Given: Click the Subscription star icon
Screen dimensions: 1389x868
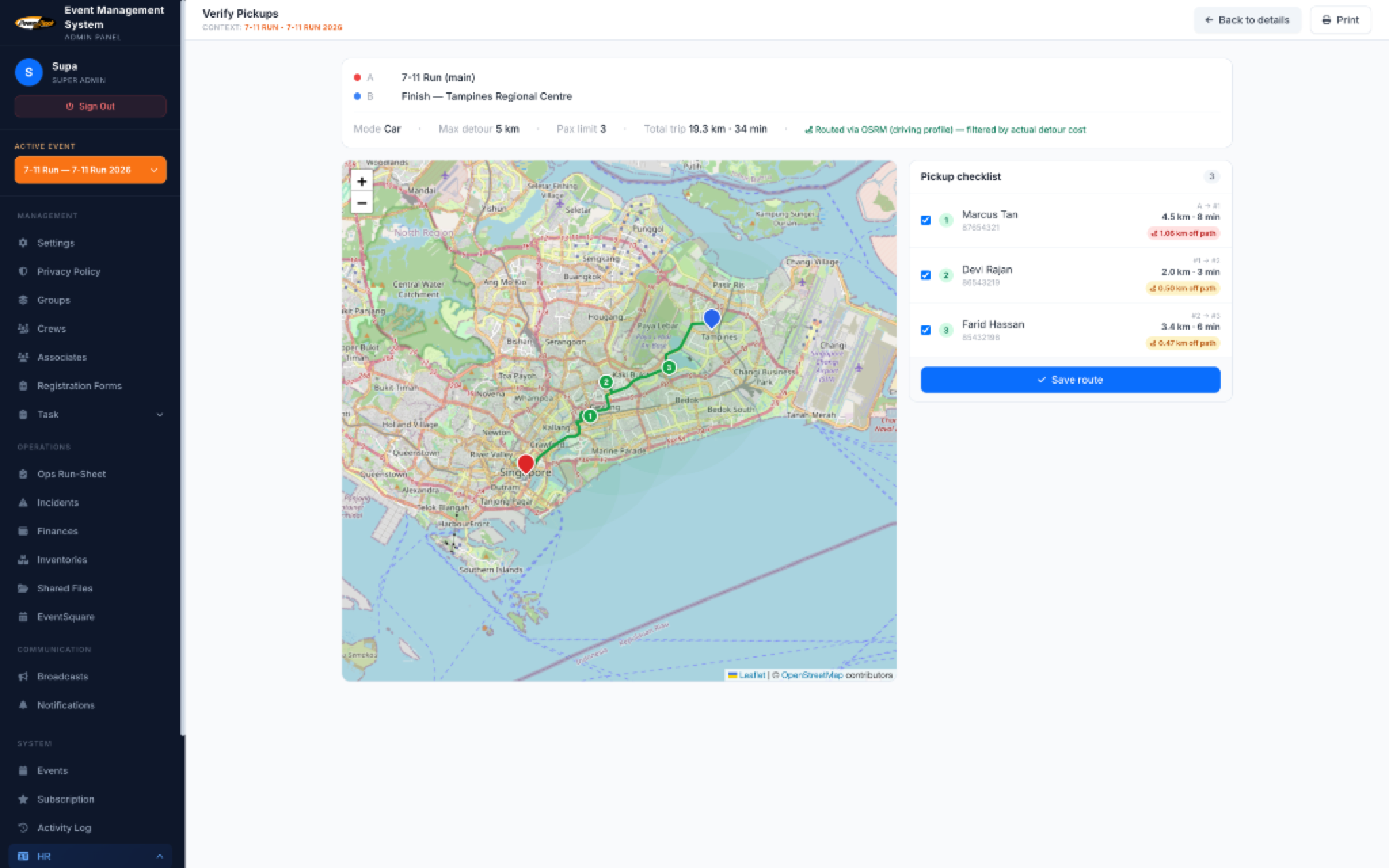Looking at the screenshot, I should 23,799.
